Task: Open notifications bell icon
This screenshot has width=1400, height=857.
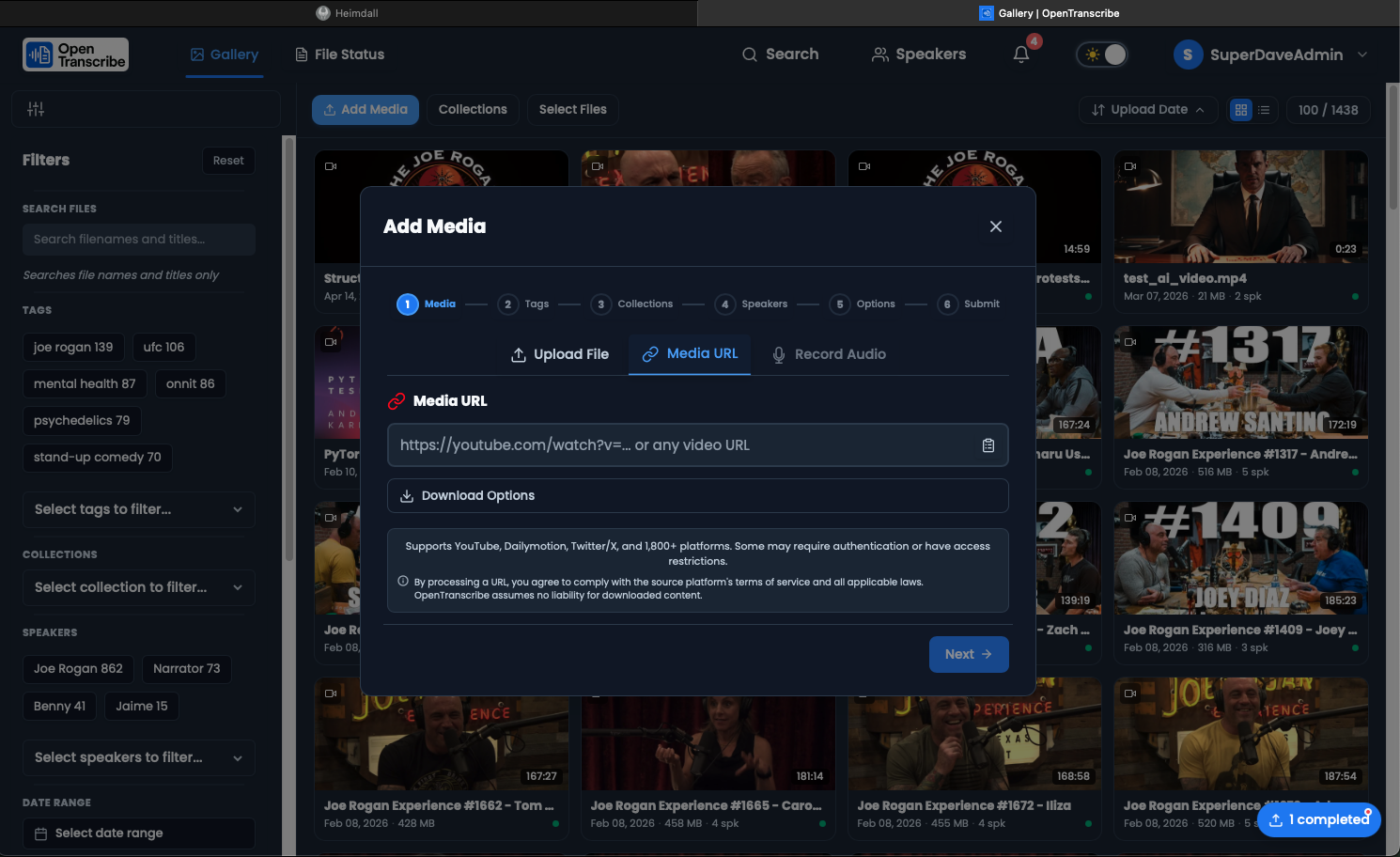Action: tap(1021, 55)
